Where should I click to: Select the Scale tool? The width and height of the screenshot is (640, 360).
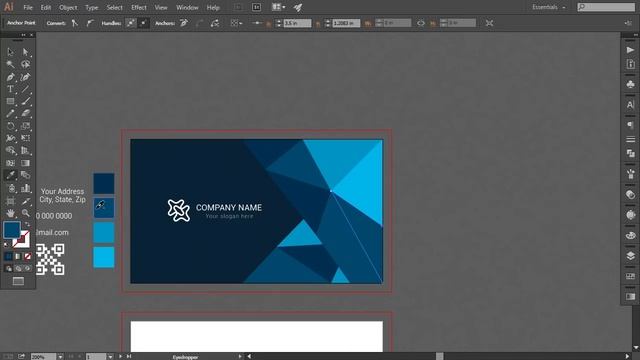[25, 126]
